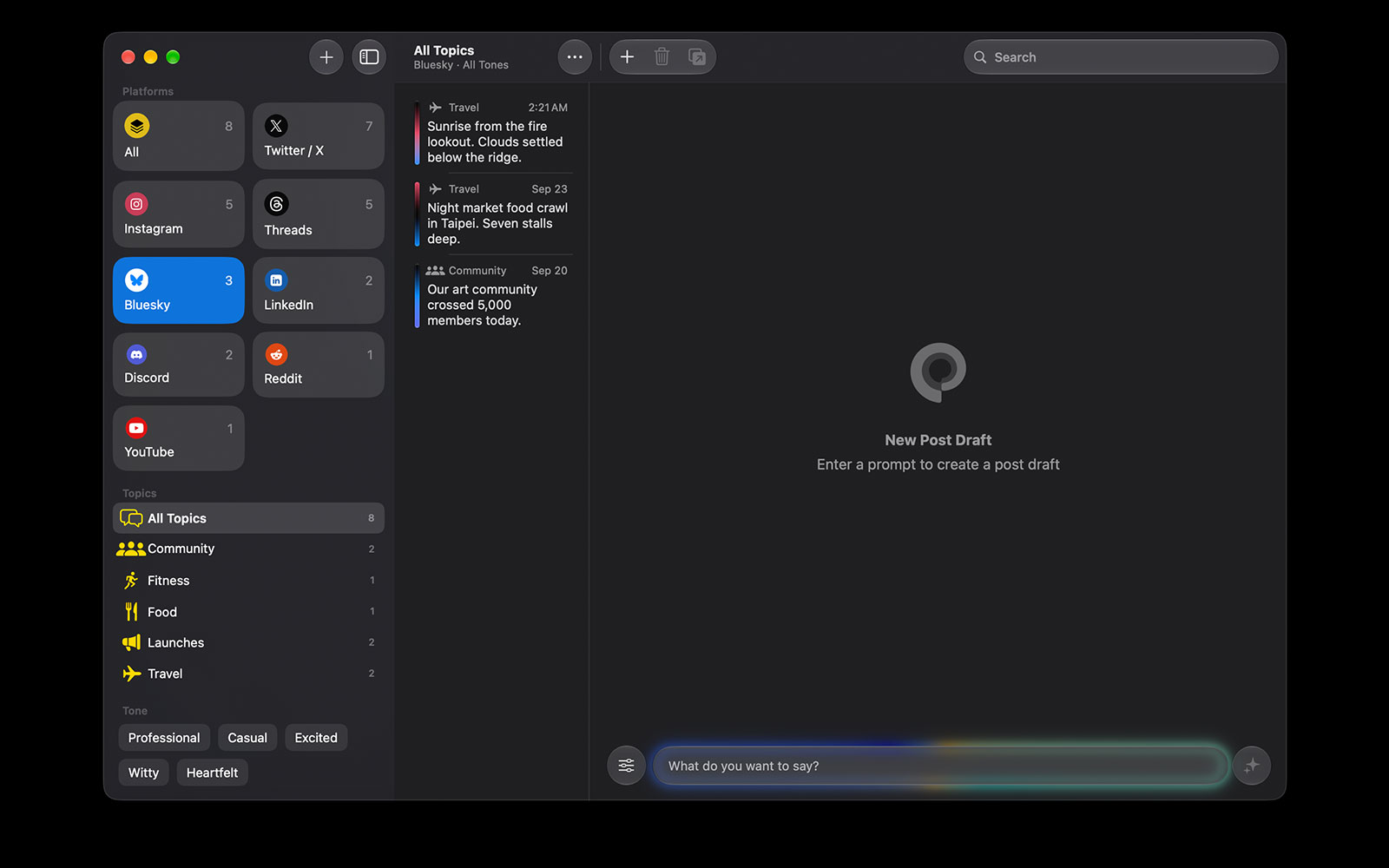This screenshot has width=1389, height=868.
Task: Toggle the Witty tone chip
Action: (x=144, y=773)
